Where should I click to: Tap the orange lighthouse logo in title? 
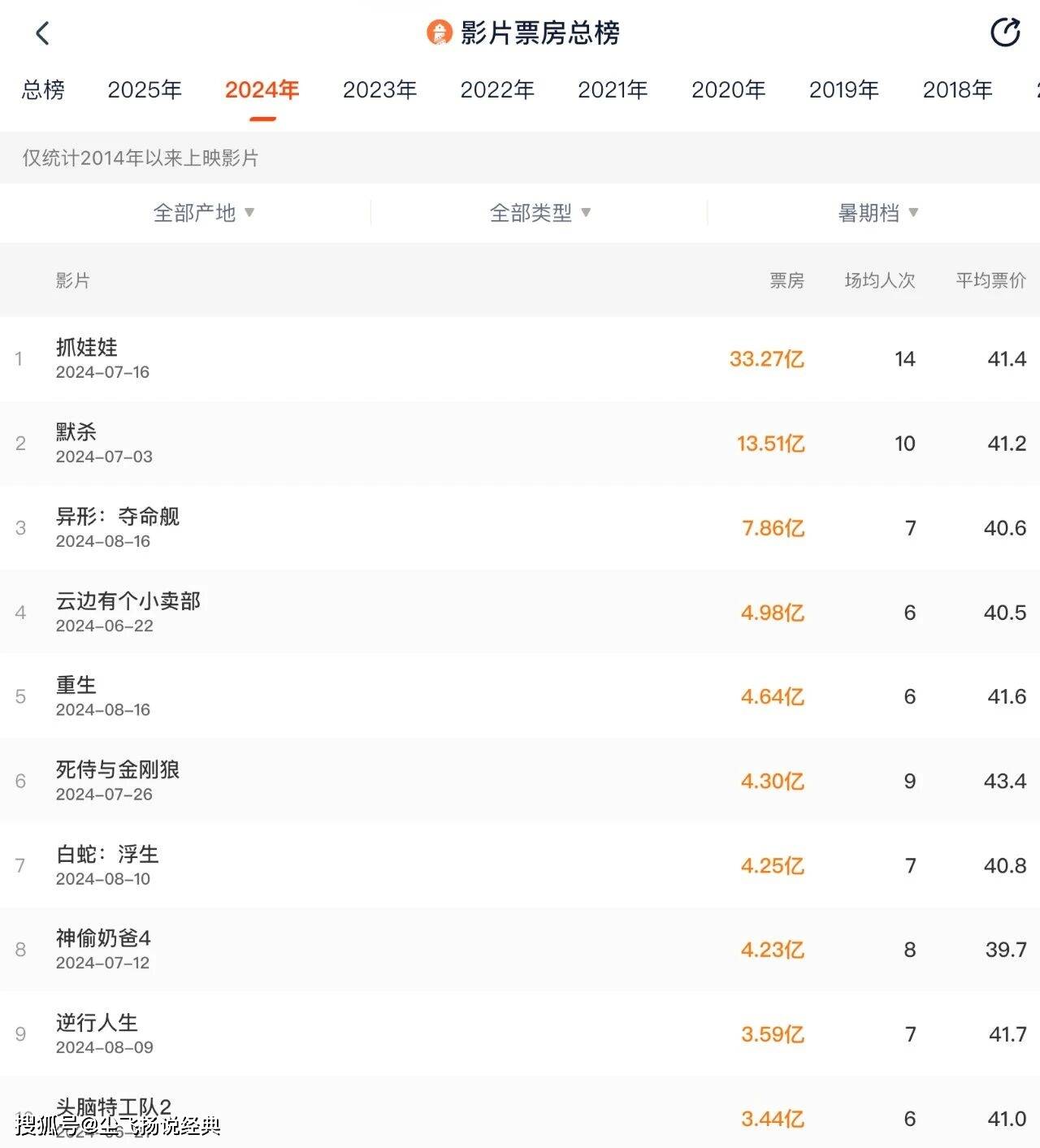[439, 32]
